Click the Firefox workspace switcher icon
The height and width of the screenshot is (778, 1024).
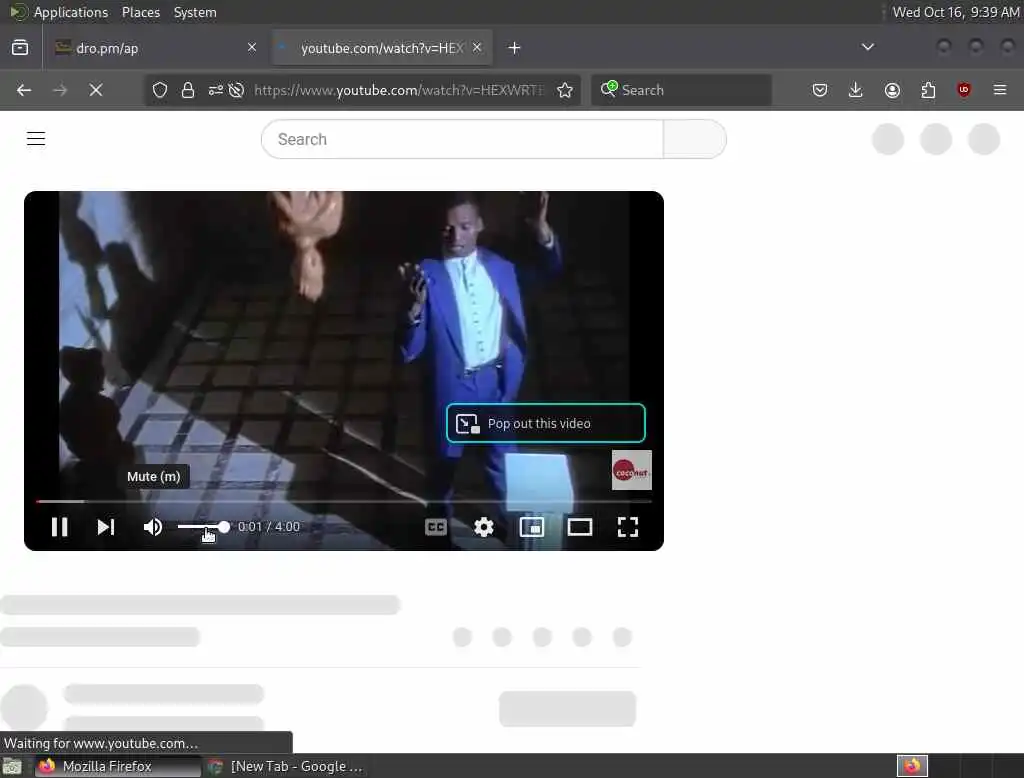(912, 766)
